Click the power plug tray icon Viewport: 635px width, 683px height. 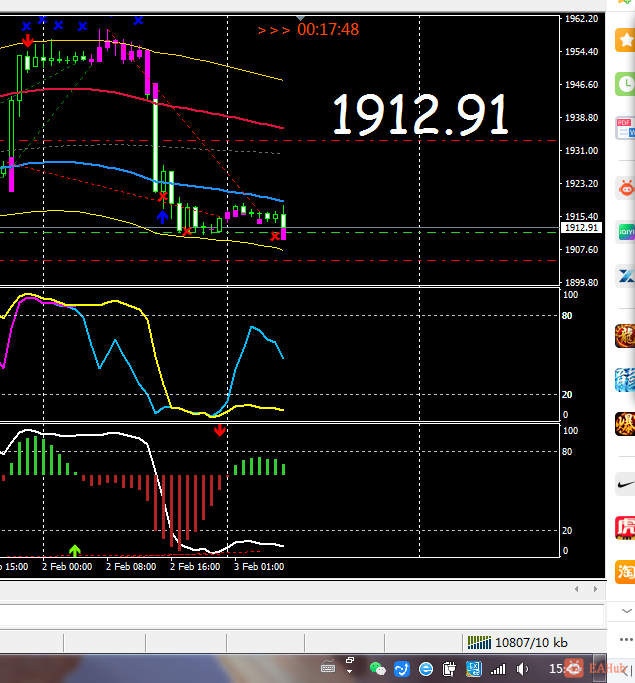[449, 668]
